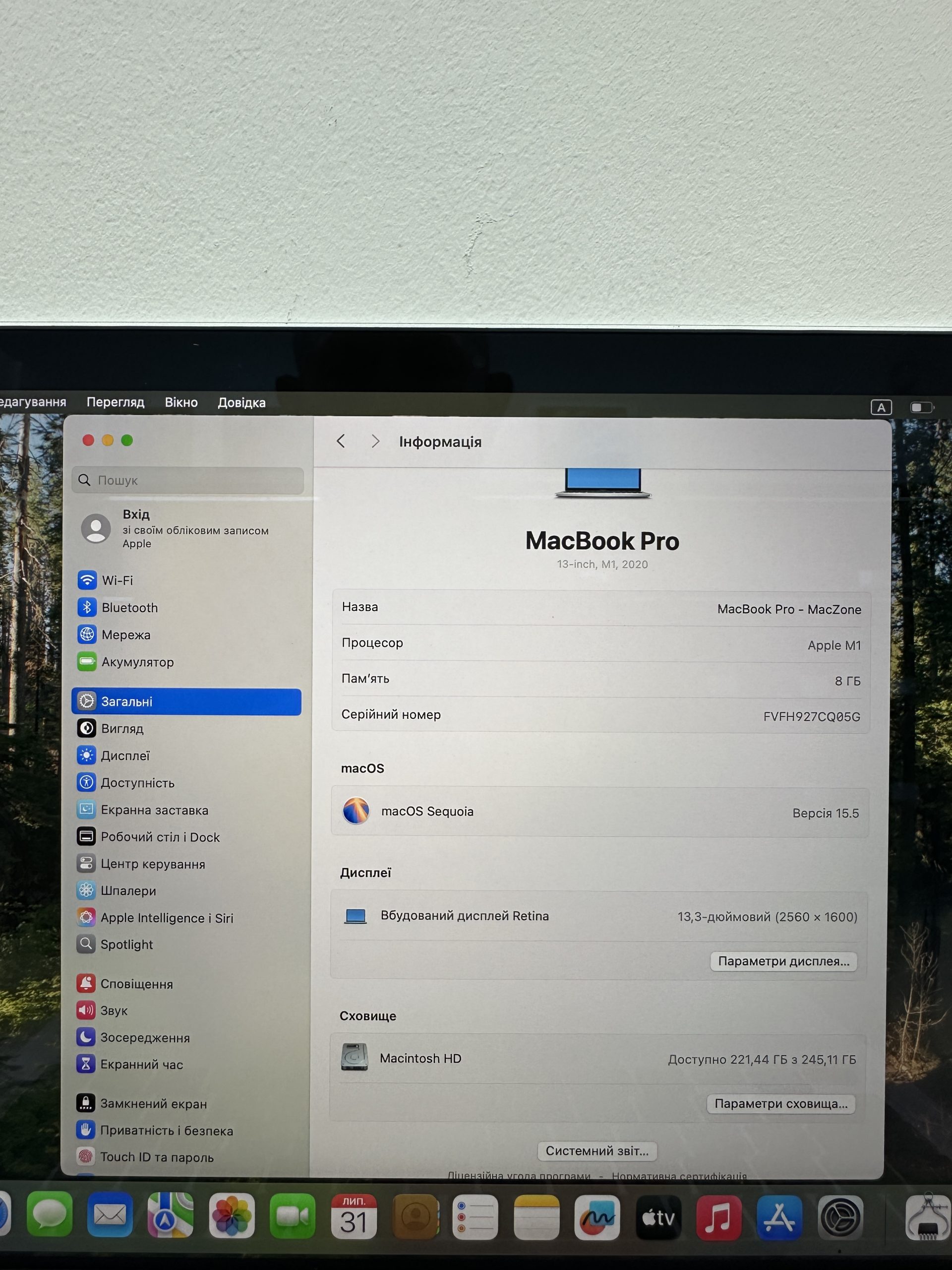952x1270 pixels.
Task: Click Вбудований дисплей Retina row
Action: (x=599, y=916)
